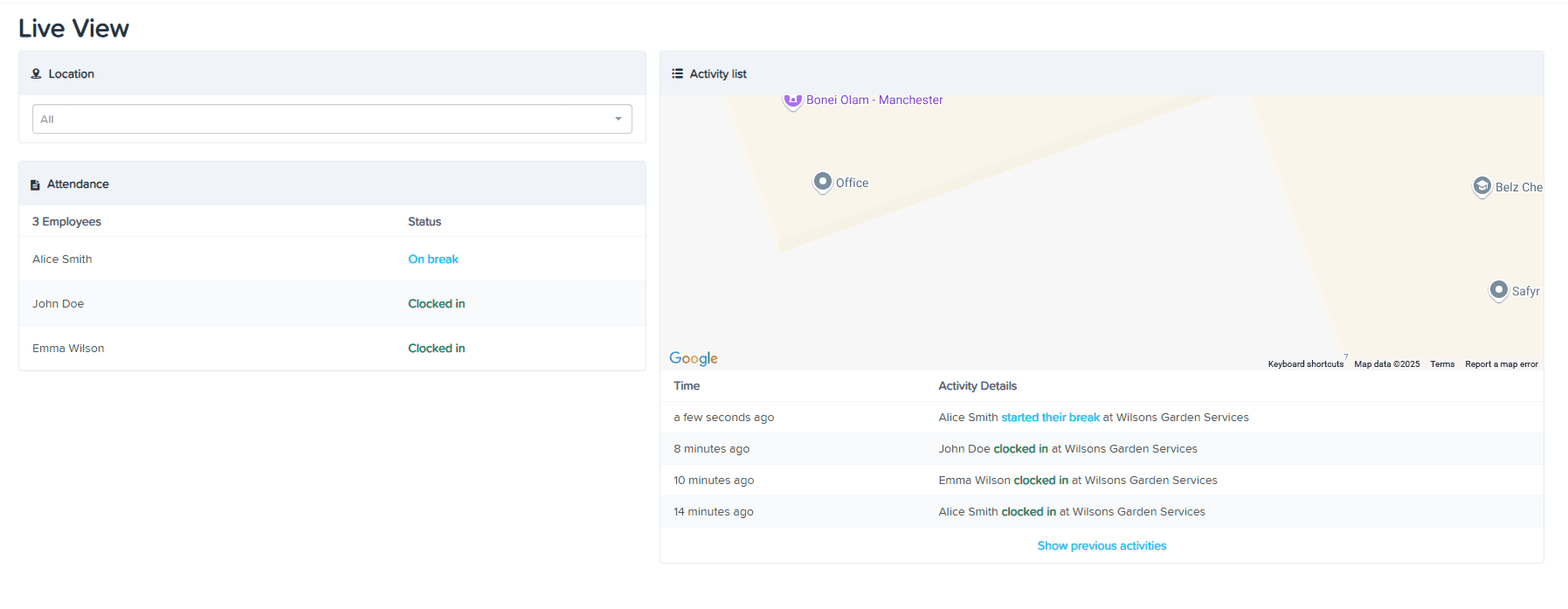Show previous activities

[1102, 546]
